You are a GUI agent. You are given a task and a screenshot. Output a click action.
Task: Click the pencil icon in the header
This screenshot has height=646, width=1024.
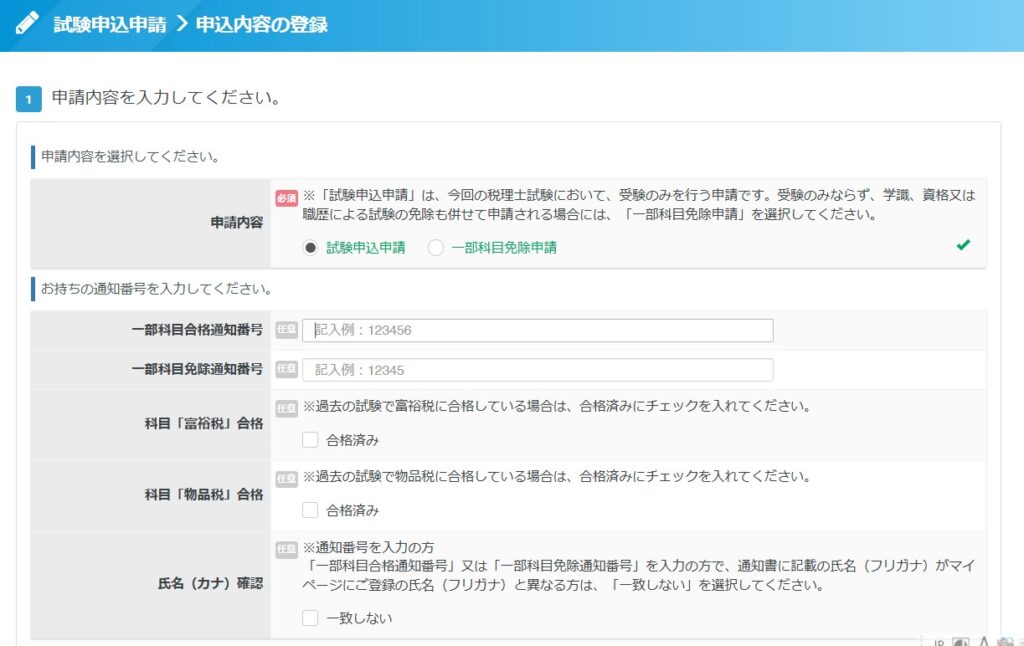pyautogui.click(x=28, y=24)
